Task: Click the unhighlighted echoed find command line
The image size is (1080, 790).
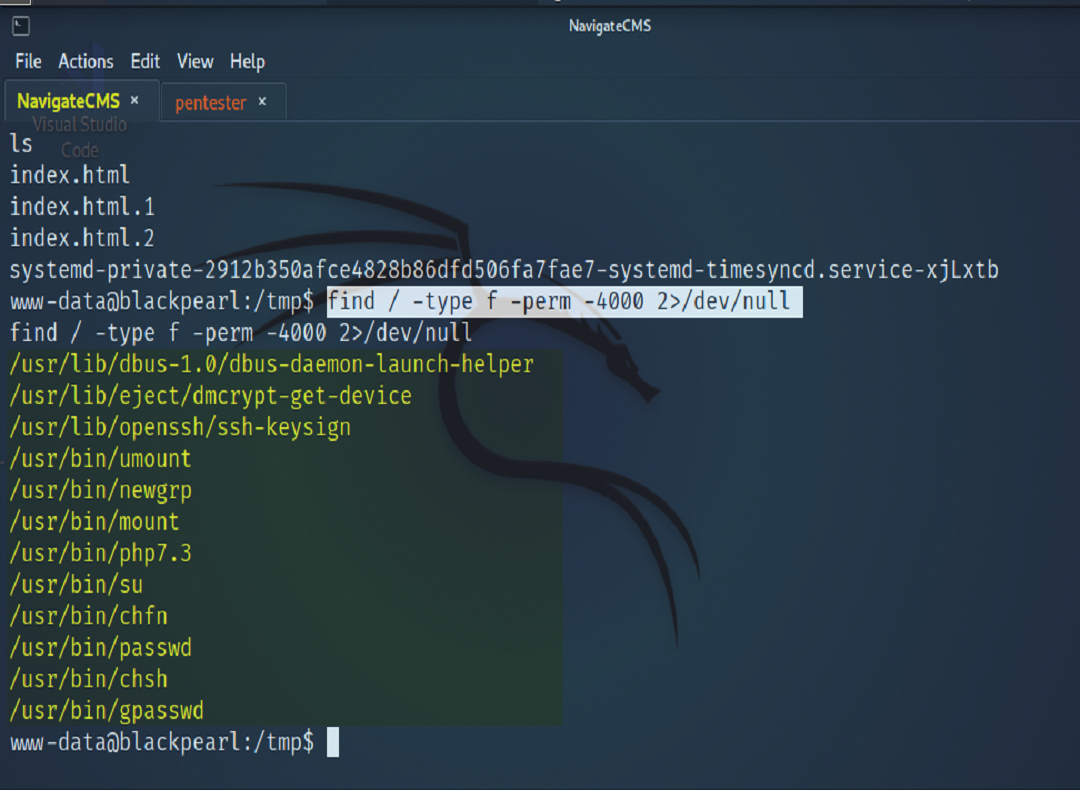Action: (241, 333)
